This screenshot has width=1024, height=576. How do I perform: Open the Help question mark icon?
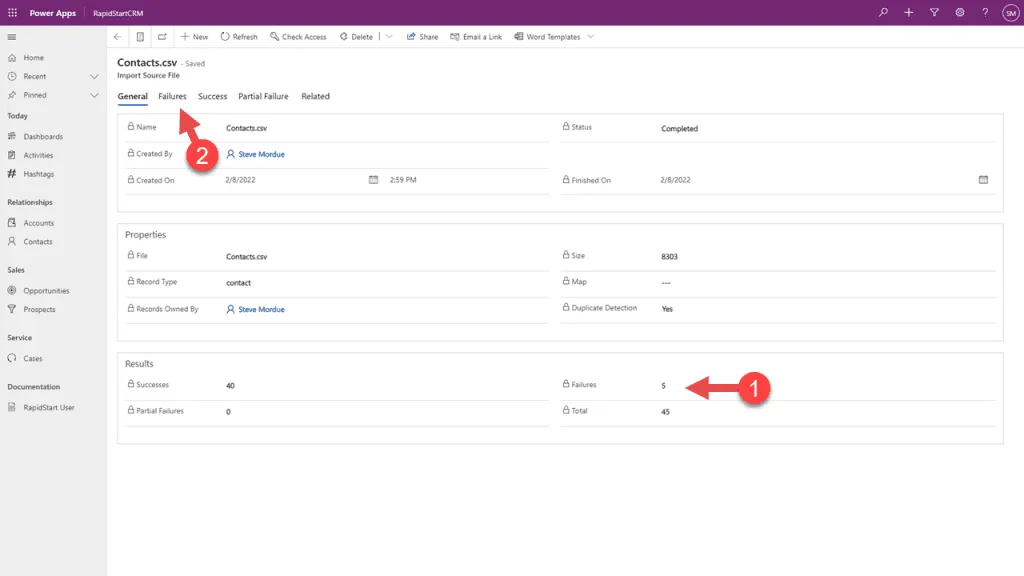pyautogui.click(x=984, y=12)
